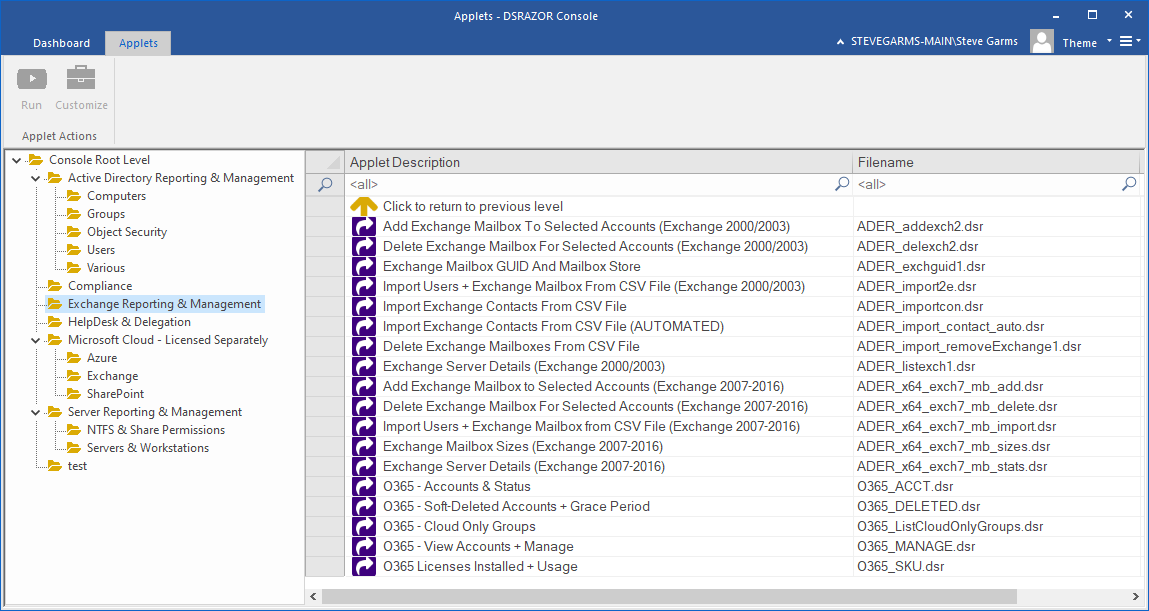The width and height of the screenshot is (1149, 611).
Task: Click the user avatar icon near Theme
Action: coord(1041,40)
